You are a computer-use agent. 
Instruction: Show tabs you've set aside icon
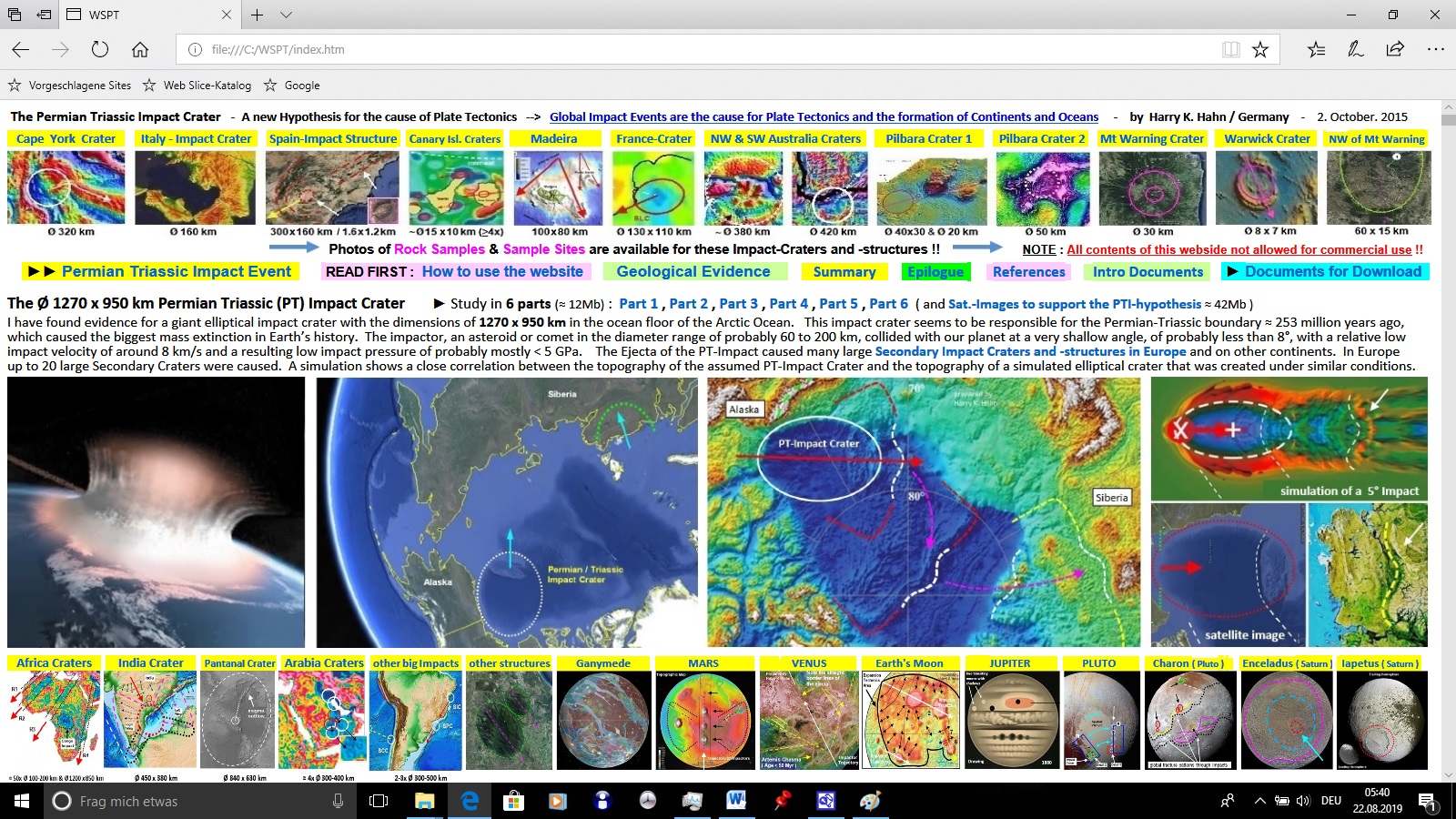(15, 15)
